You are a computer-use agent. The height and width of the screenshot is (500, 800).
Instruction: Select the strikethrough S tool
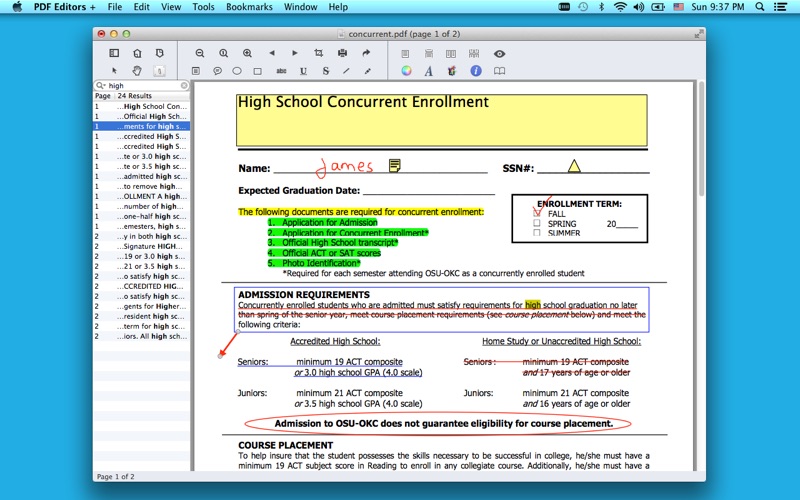(326, 71)
